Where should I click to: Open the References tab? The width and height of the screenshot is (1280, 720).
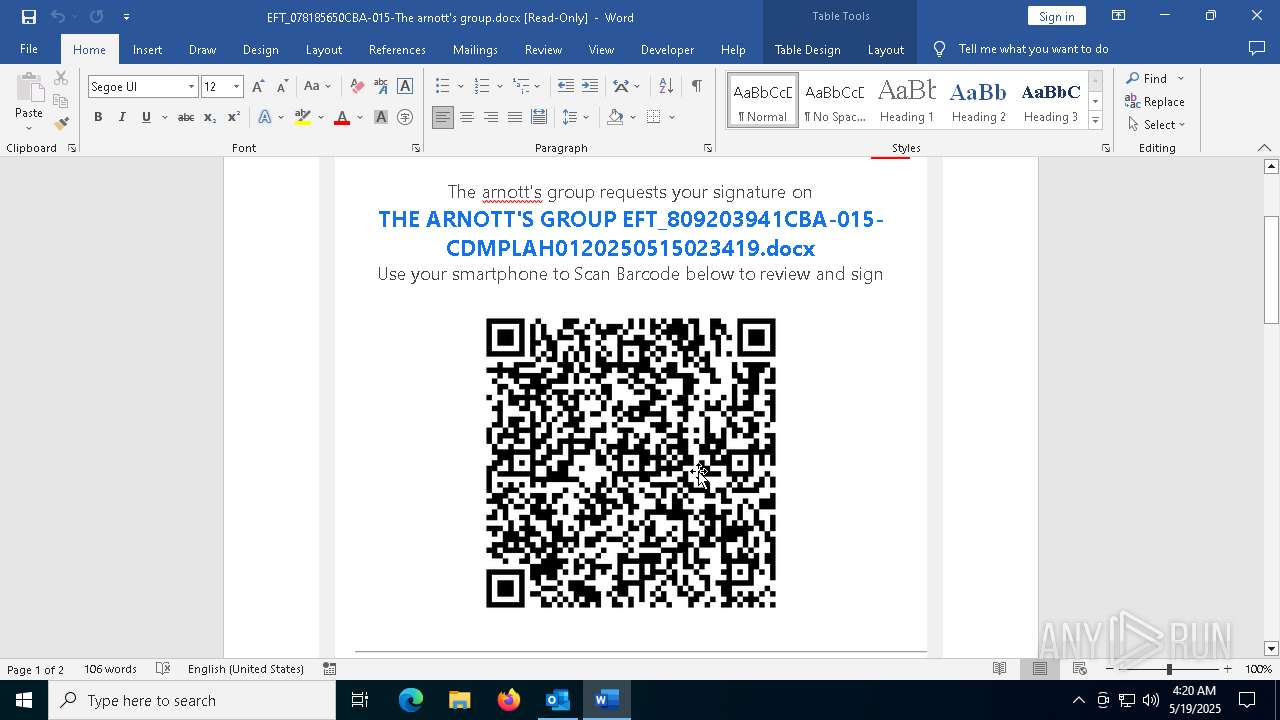click(397, 49)
